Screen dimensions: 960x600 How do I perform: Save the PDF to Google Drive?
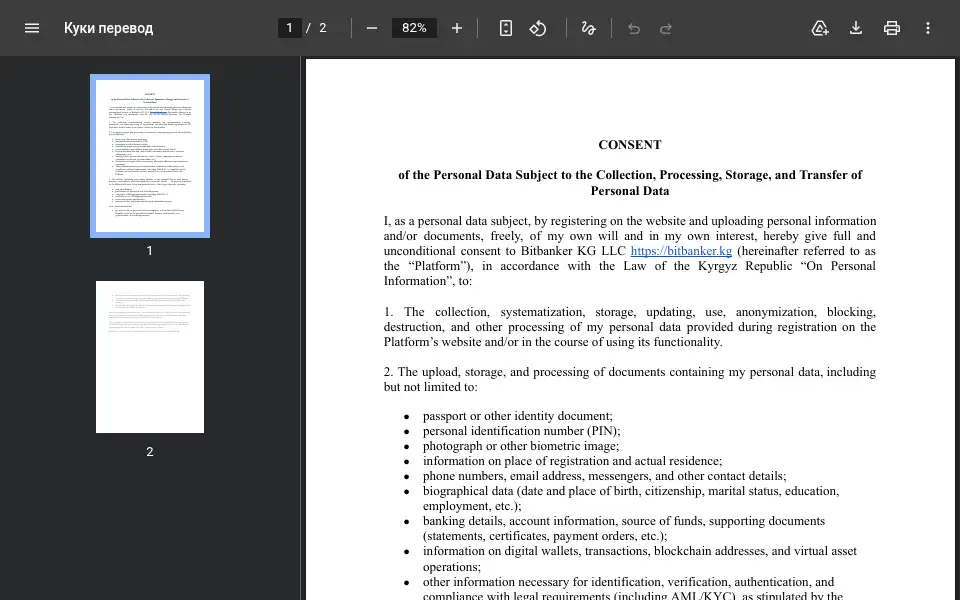tap(820, 28)
